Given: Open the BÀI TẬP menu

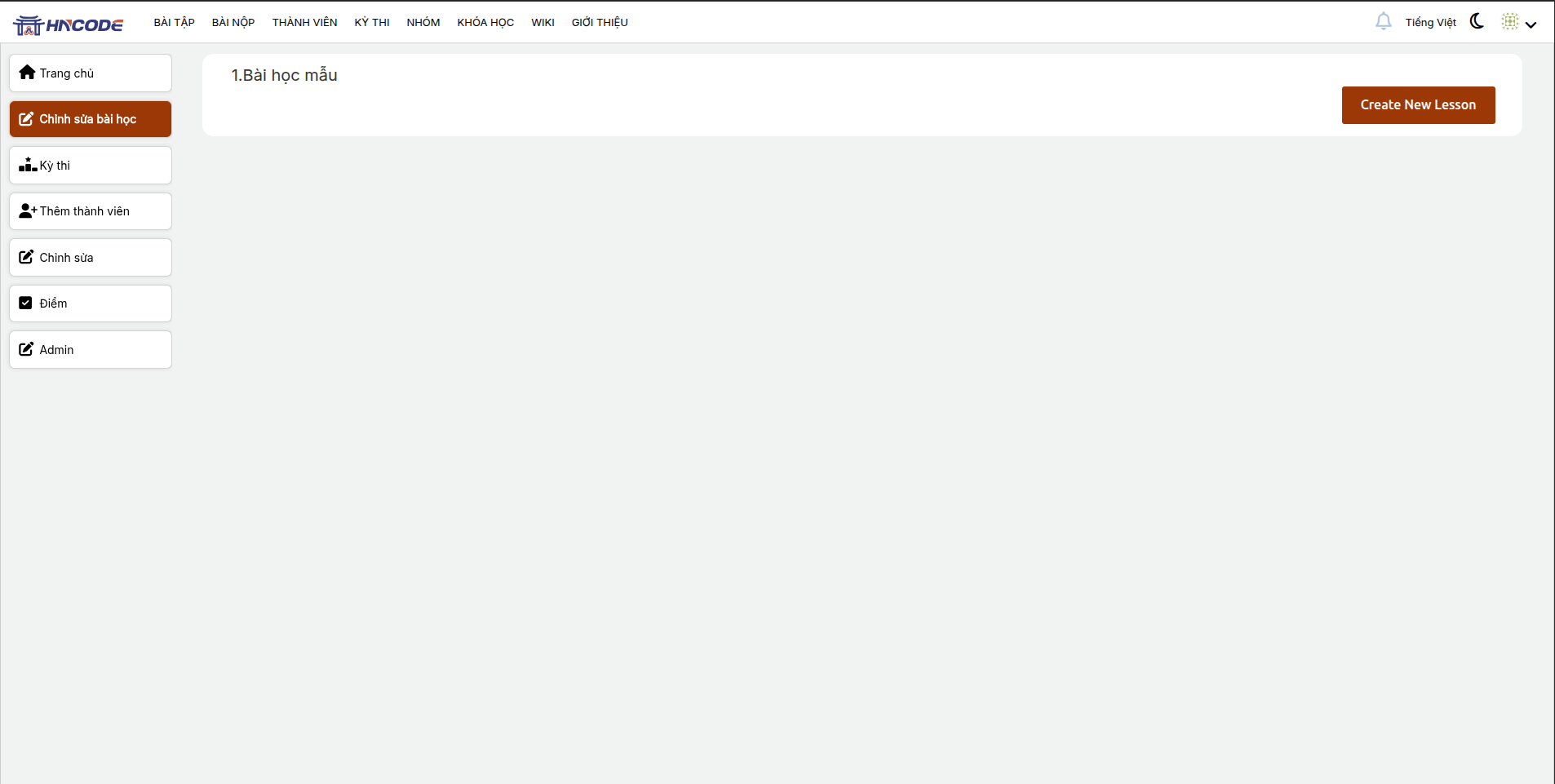Looking at the screenshot, I should (x=175, y=22).
